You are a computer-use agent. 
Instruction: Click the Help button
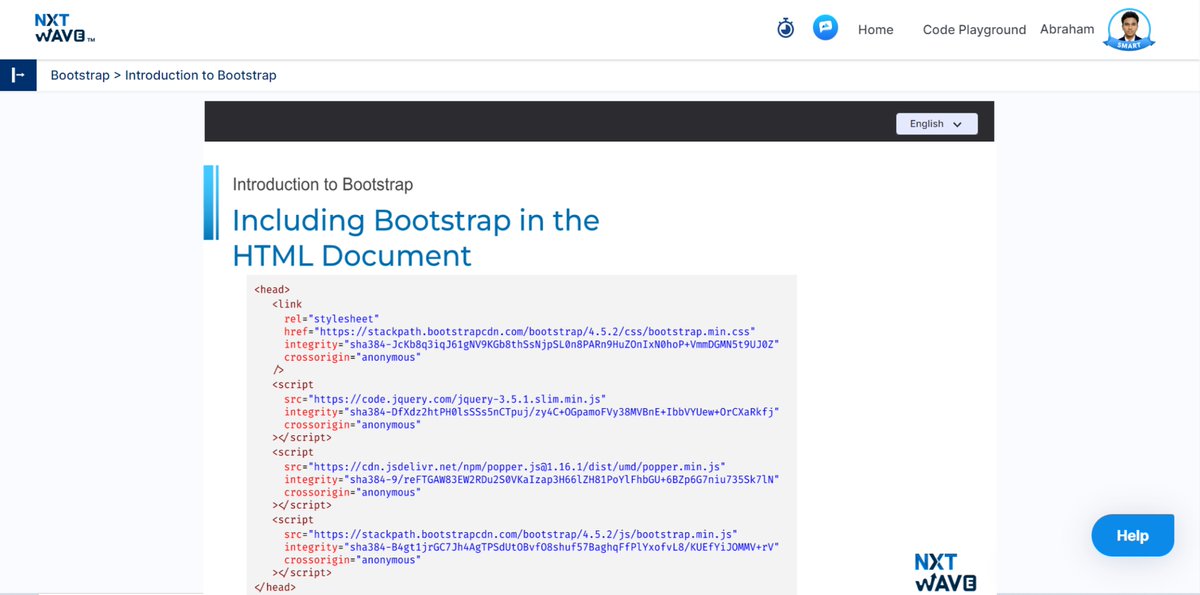pos(1132,536)
